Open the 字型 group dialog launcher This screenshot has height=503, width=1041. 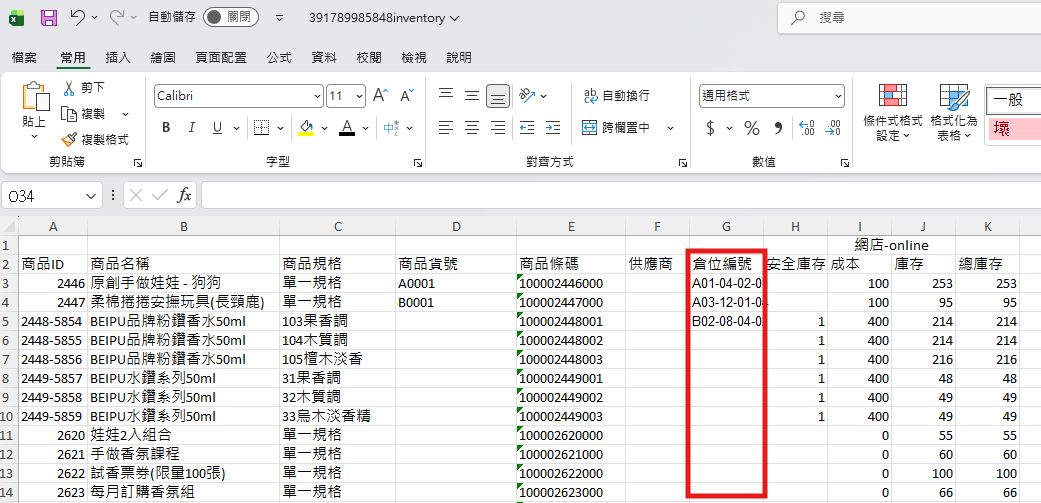click(418, 163)
